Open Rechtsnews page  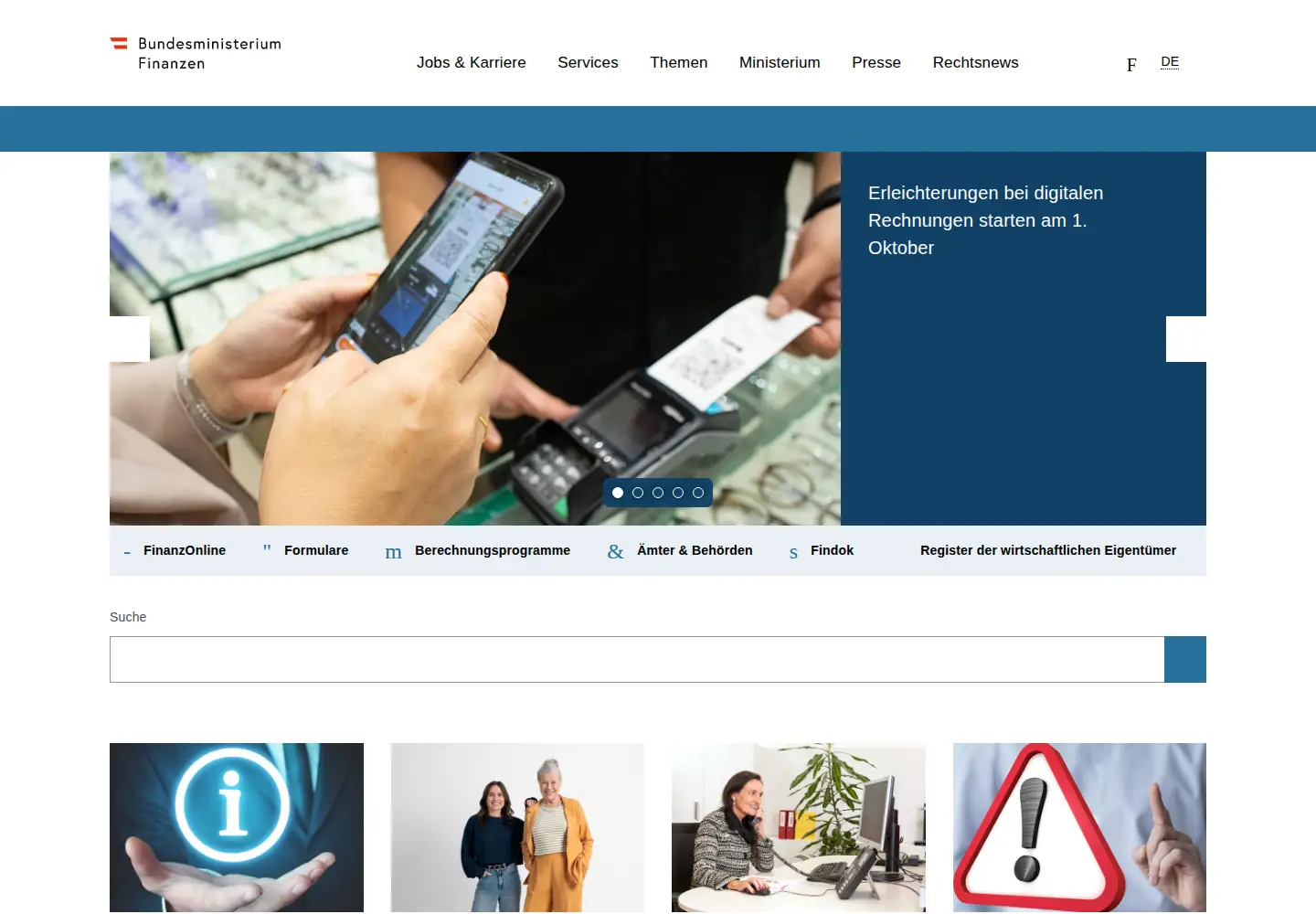[975, 62]
